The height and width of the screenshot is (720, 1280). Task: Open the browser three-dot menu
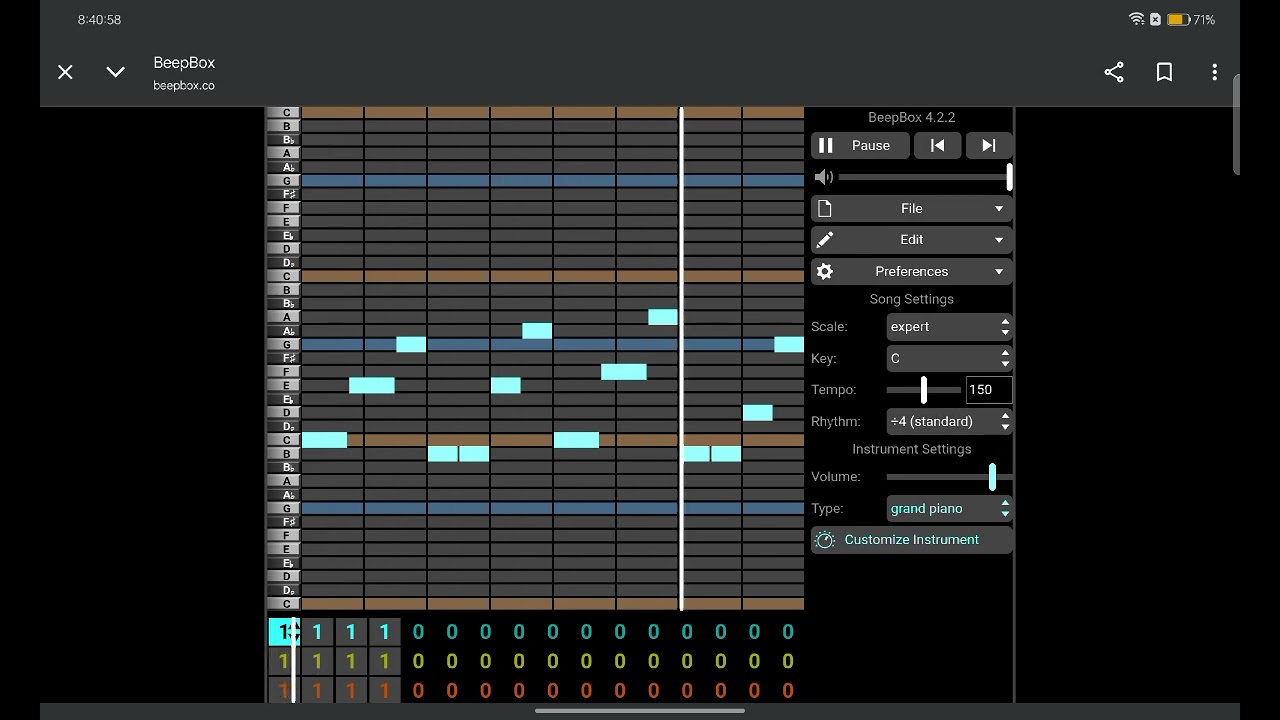tap(1214, 72)
